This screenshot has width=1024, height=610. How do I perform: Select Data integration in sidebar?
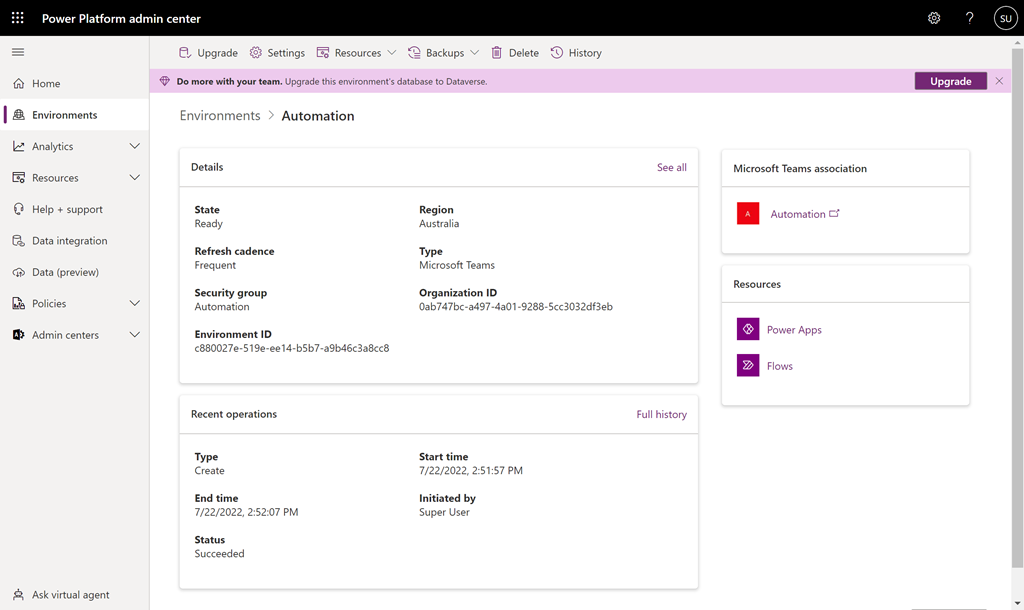point(69,241)
